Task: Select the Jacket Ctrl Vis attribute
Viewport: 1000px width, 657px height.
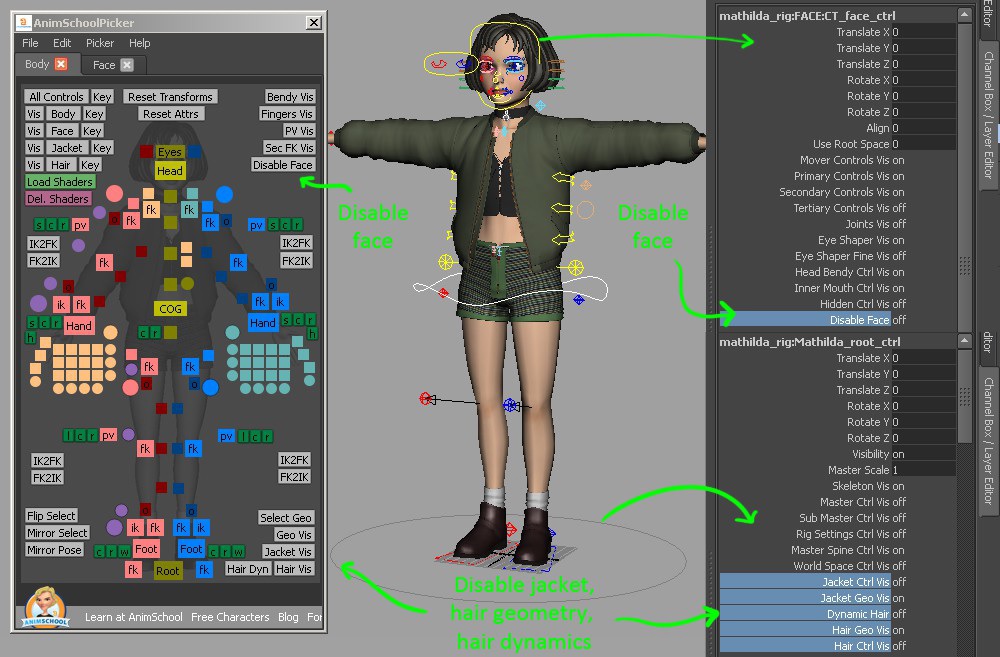Action: pyautogui.click(x=805, y=582)
